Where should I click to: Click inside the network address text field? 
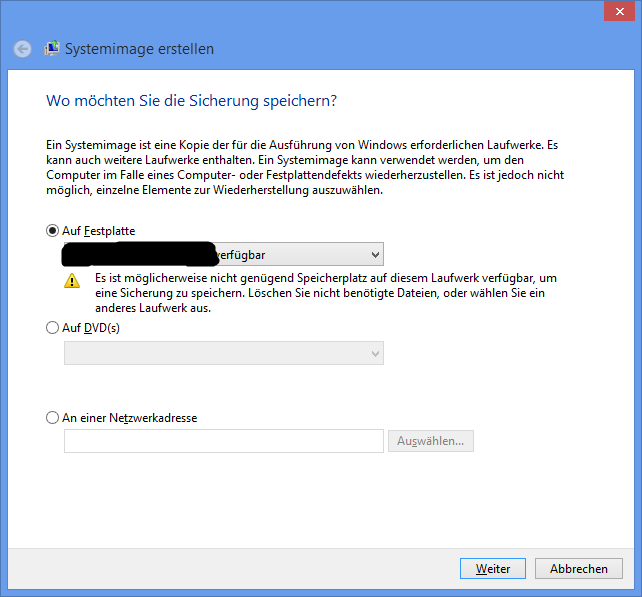click(224, 441)
